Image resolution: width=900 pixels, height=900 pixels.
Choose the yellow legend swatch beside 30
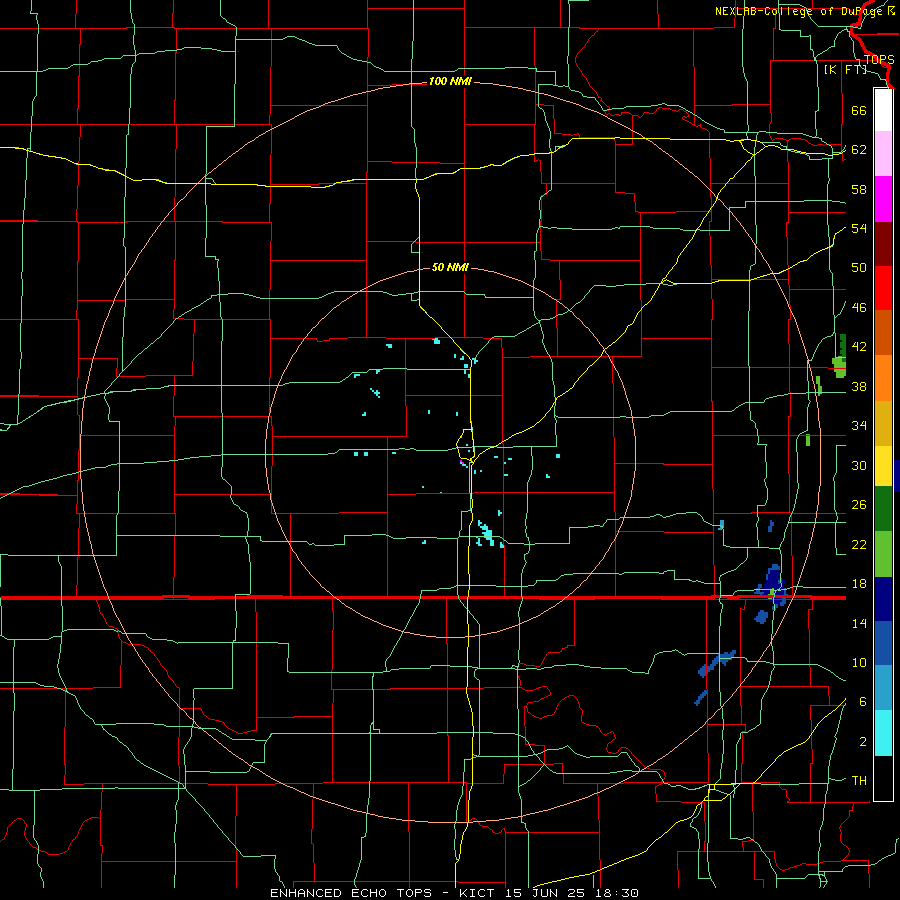point(883,466)
